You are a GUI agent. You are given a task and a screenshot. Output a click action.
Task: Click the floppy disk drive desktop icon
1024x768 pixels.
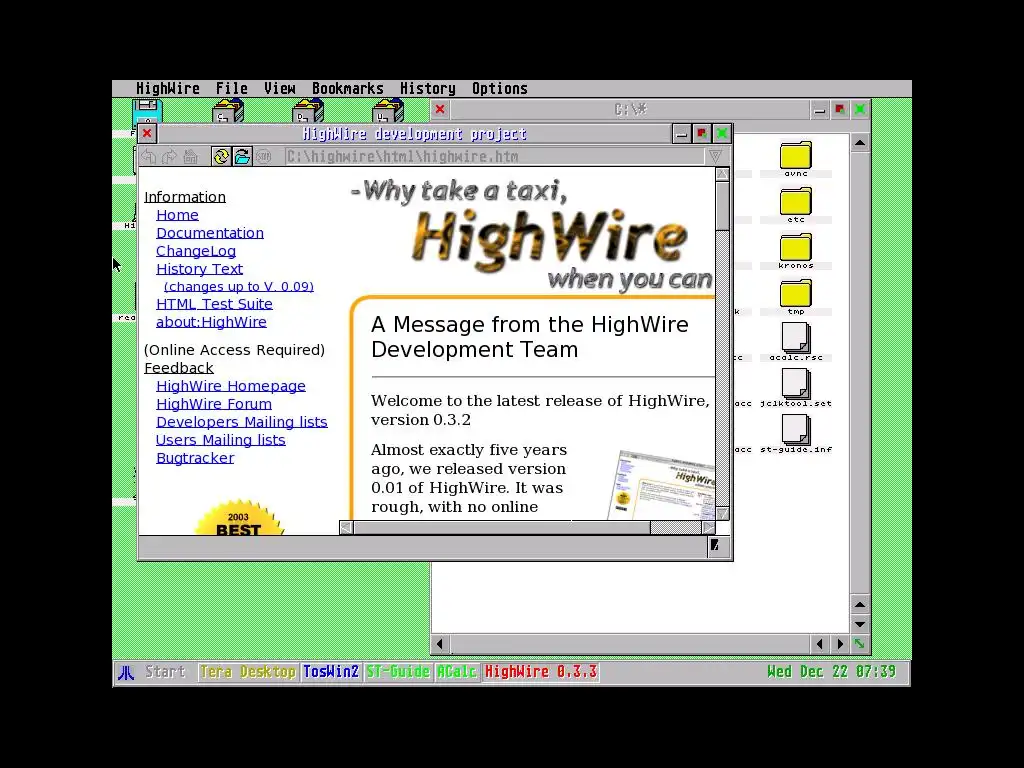point(148,111)
